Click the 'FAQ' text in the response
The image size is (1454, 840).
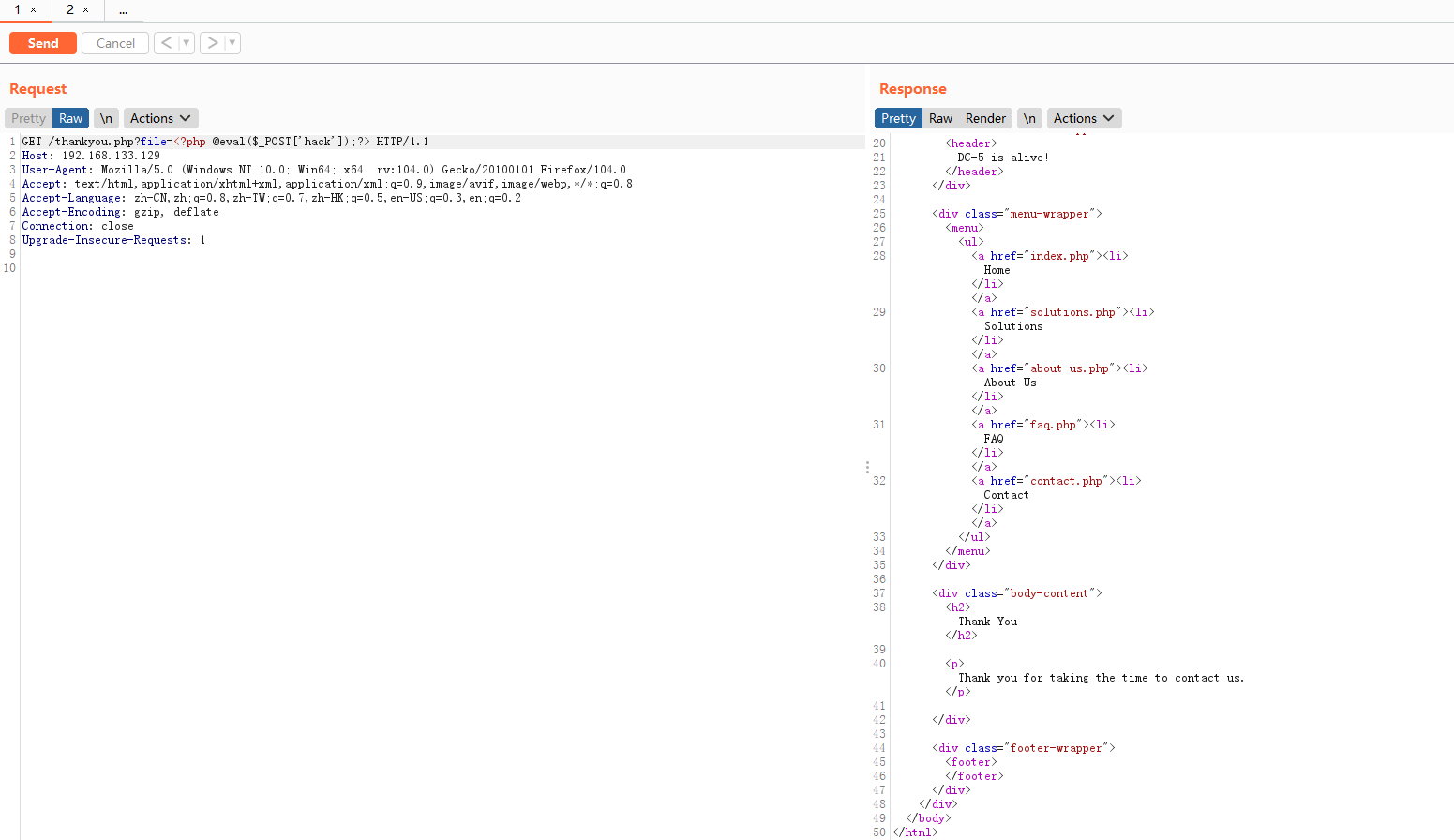click(994, 439)
